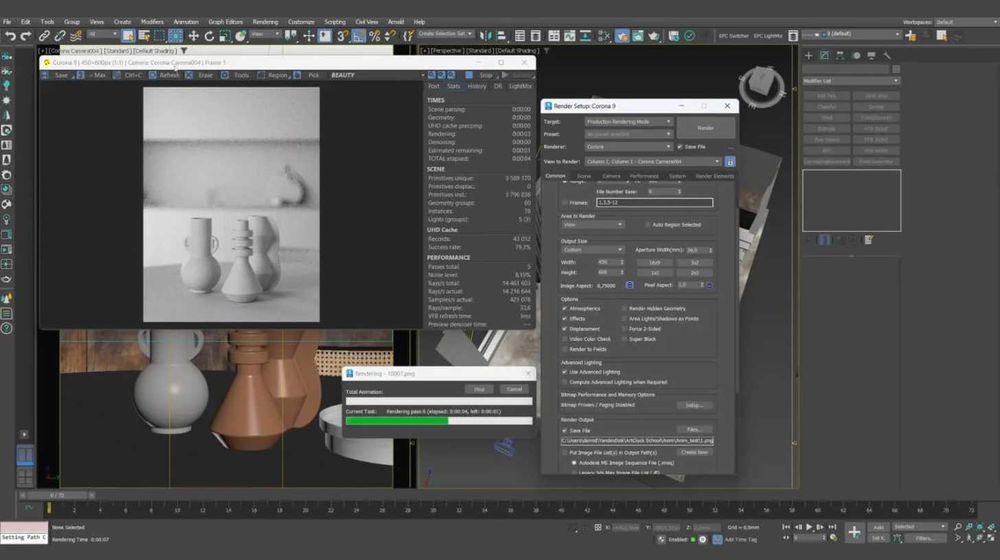Open the Rendering menu
Image resolution: width=1000 pixels, height=560 pixels.
265,22
